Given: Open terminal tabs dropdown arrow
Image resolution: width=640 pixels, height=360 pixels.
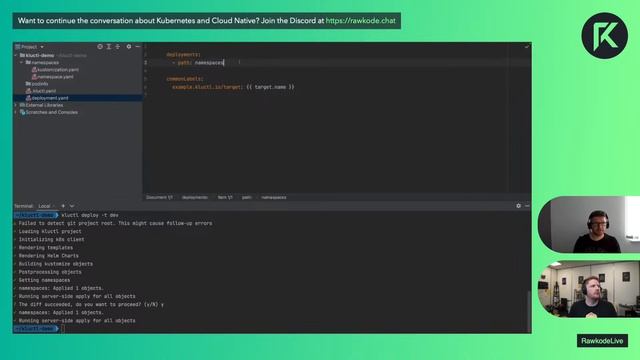Looking at the screenshot, I should 72,206.
